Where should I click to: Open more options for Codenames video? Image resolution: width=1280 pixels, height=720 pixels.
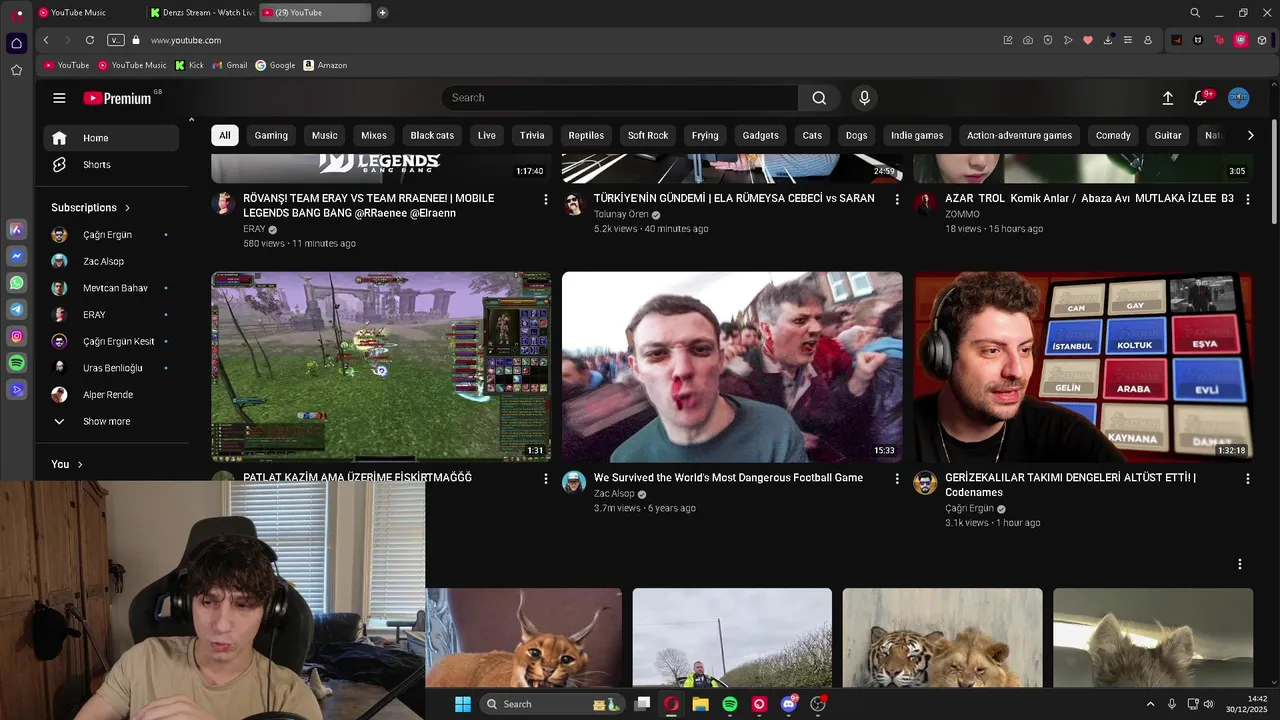pyautogui.click(x=1247, y=479)
